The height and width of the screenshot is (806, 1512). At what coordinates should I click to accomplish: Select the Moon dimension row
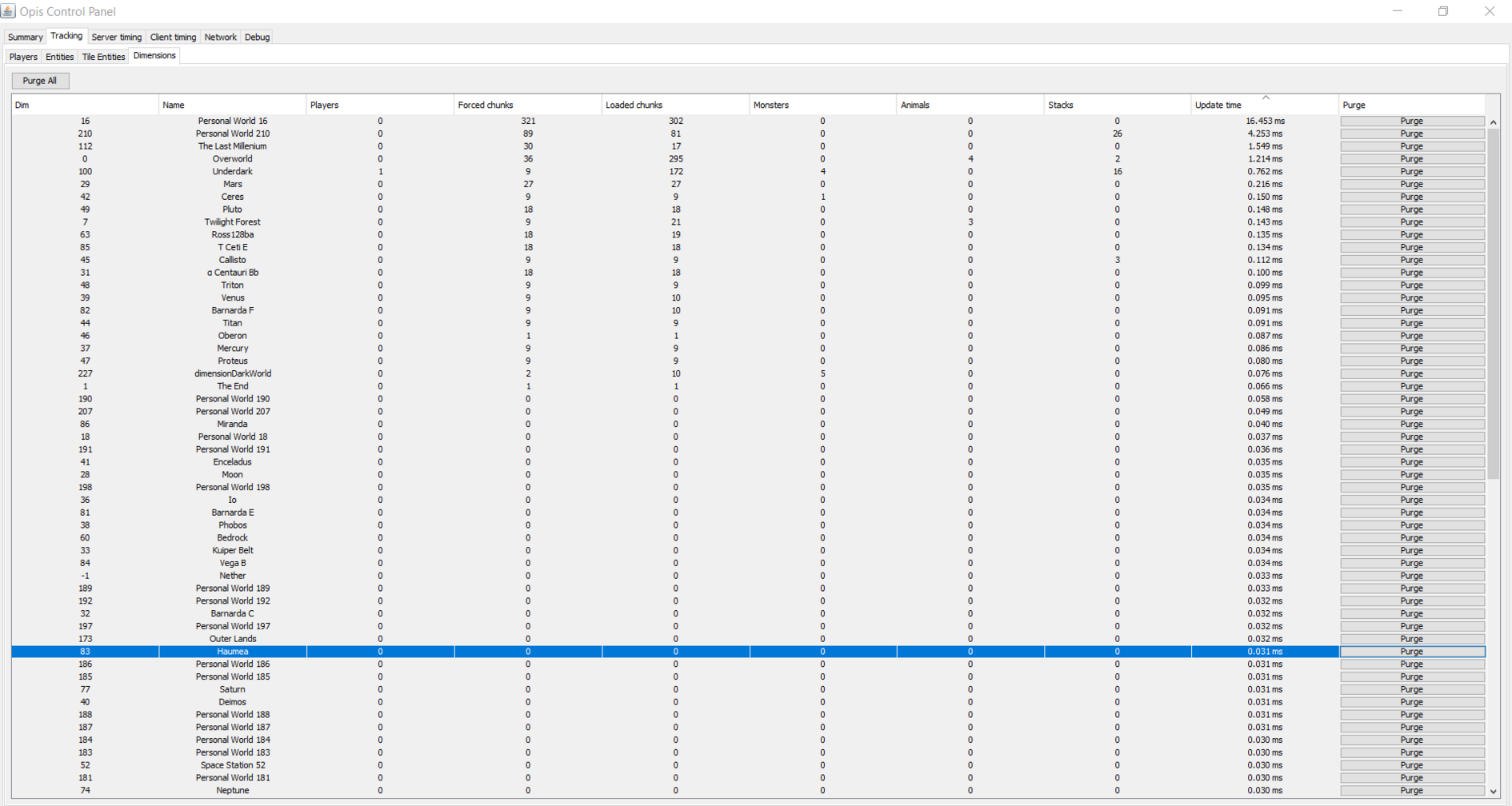(x=676, y=474)
